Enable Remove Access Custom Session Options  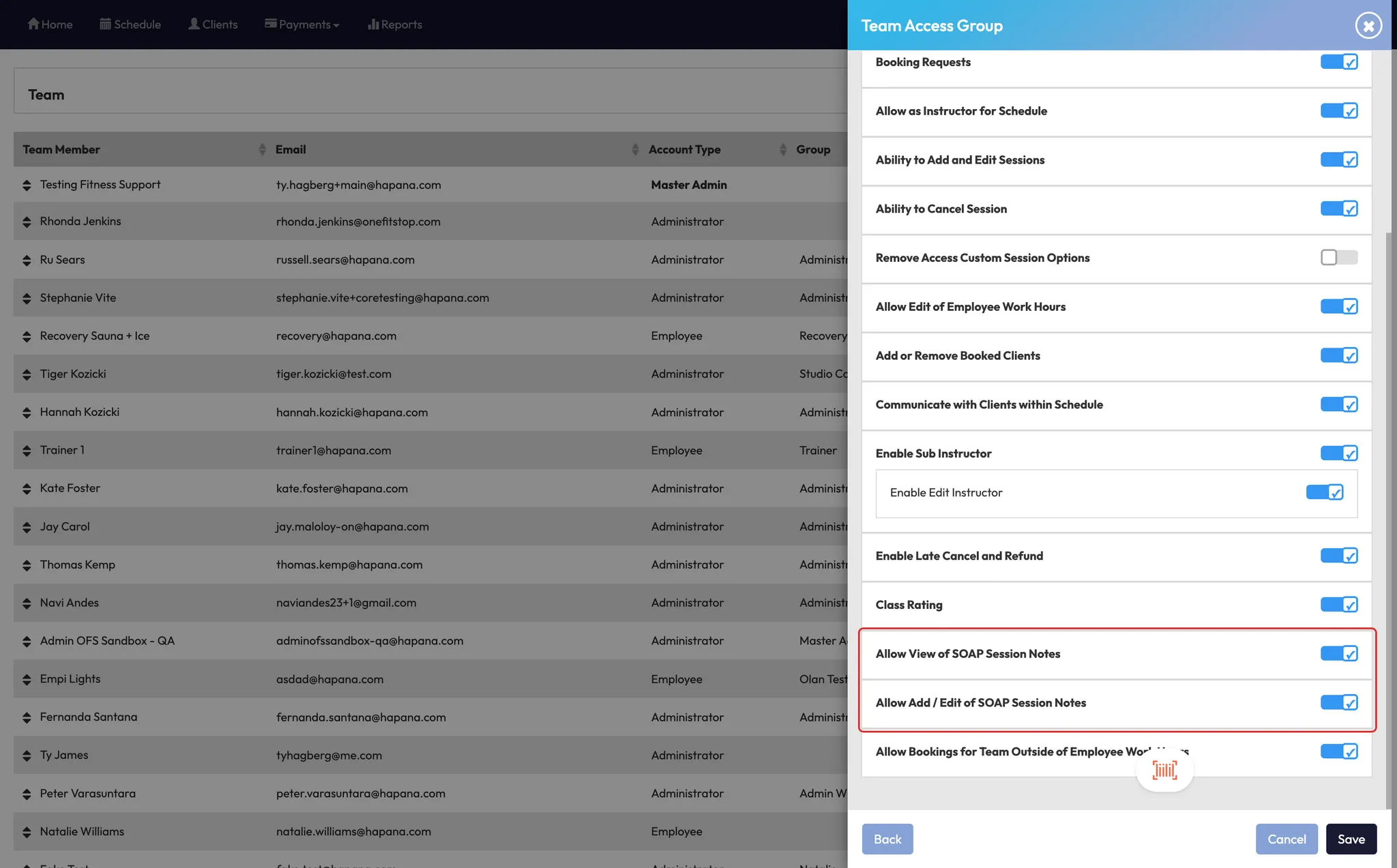[1338, 258]
